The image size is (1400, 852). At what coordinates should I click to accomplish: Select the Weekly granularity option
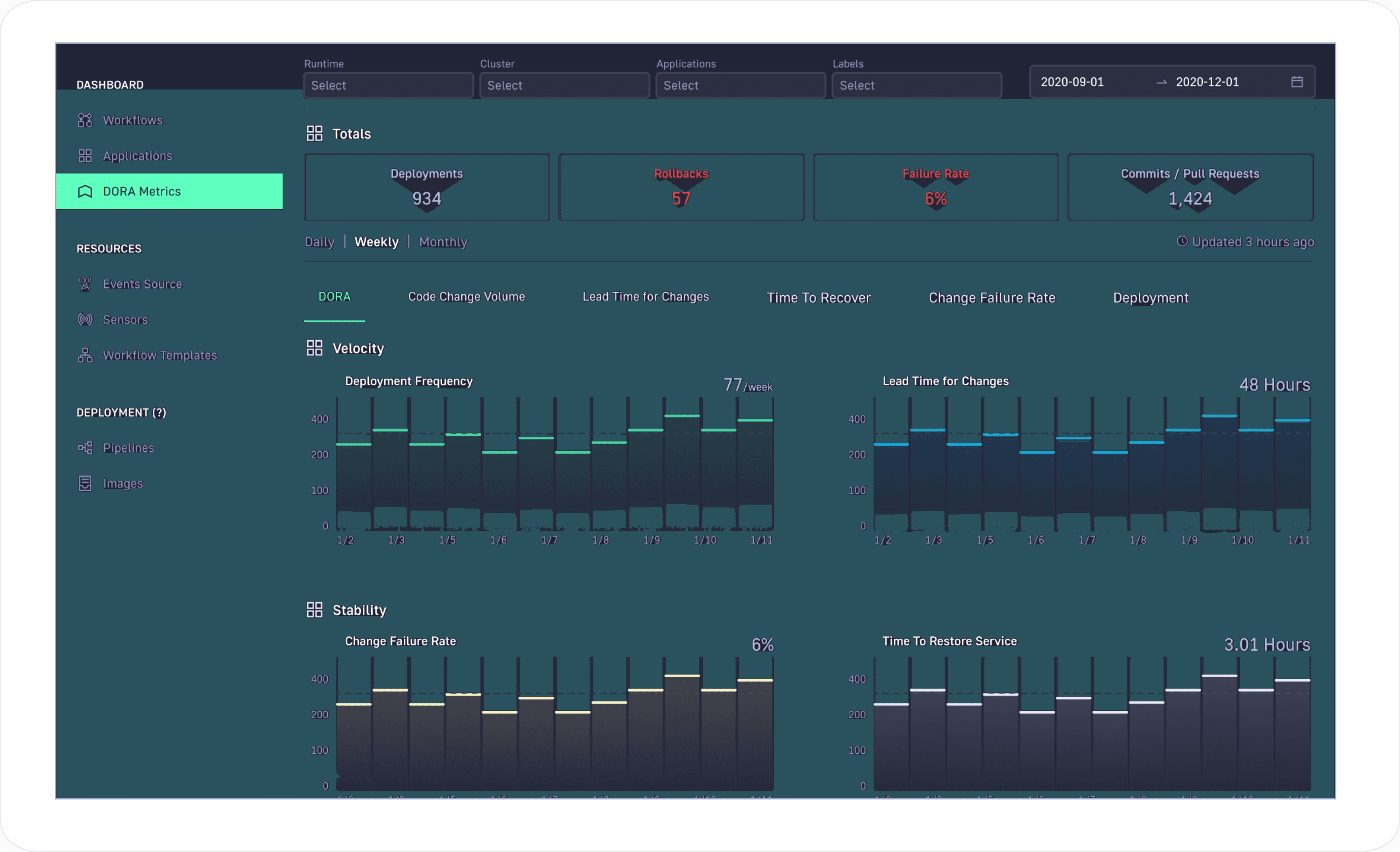376,242
